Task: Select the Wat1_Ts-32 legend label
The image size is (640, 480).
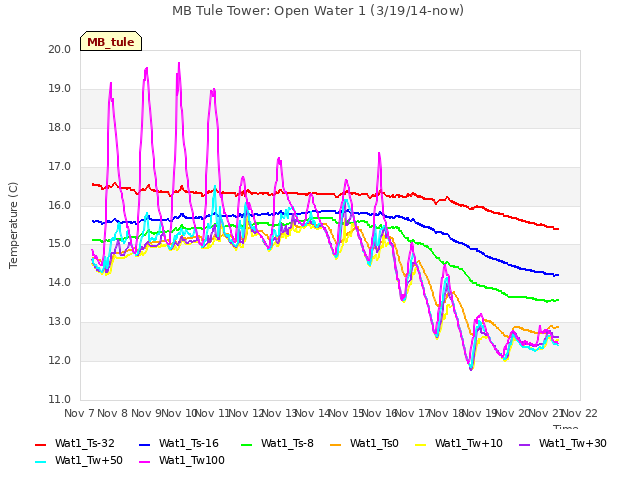Action: 84,443
